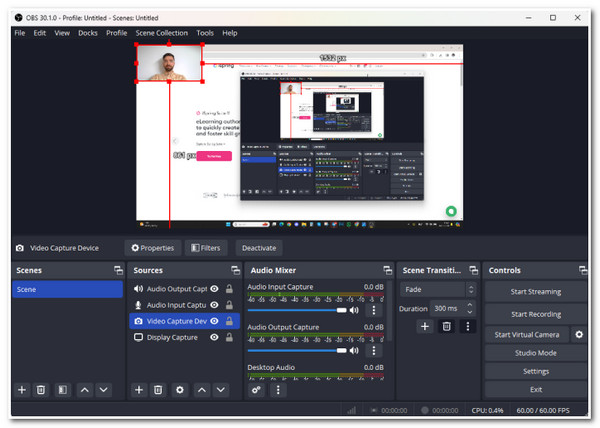Enable Studio Mode
Screen dimensions: 600x428
pyautogui.click(x=536, y=353)
